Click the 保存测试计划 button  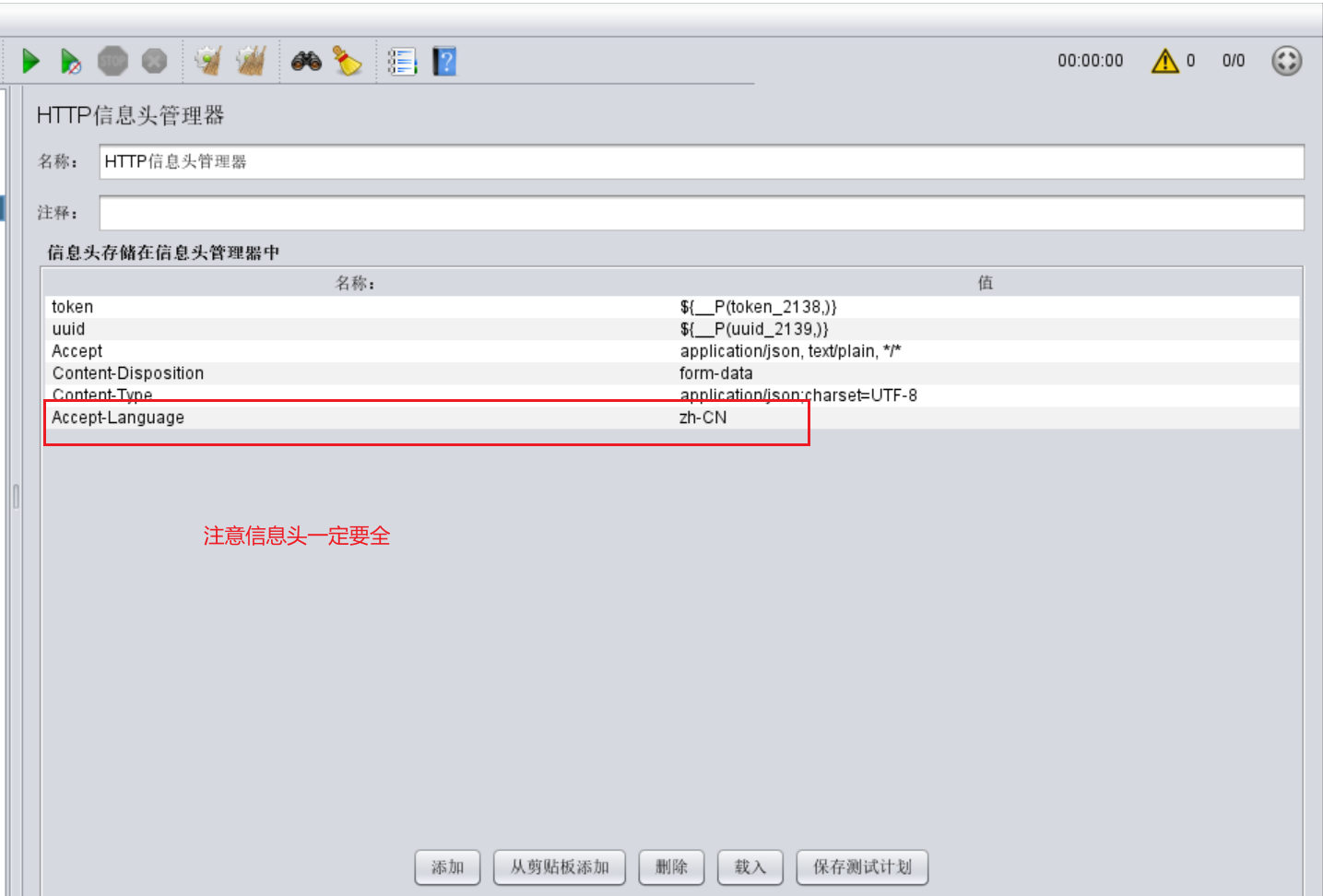coord(862,867)
